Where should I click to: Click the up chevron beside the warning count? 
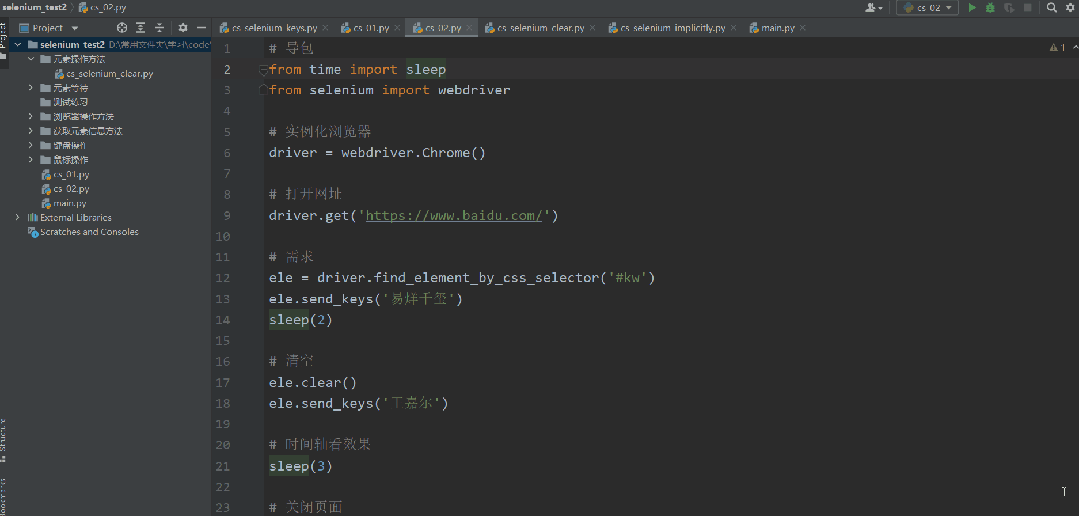point(1074,47)
